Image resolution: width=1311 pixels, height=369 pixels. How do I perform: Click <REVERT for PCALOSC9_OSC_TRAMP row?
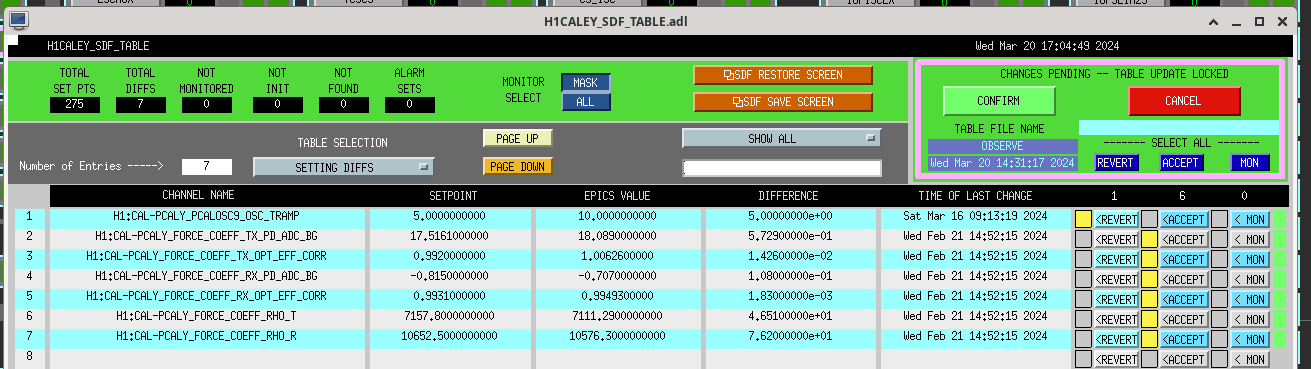(x=1117, y=218)
